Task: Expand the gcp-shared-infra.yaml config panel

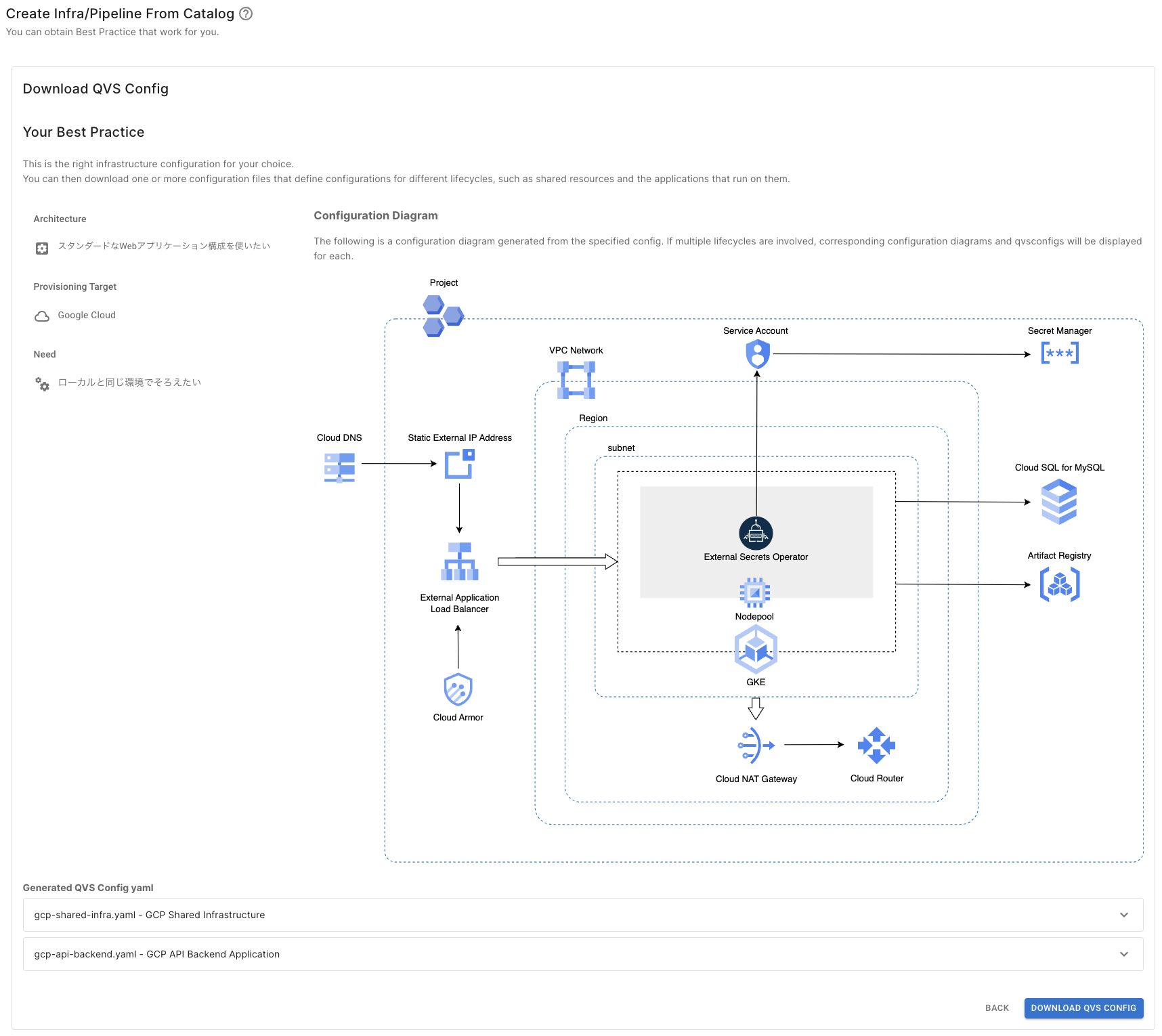Action: tap(582, 915)
